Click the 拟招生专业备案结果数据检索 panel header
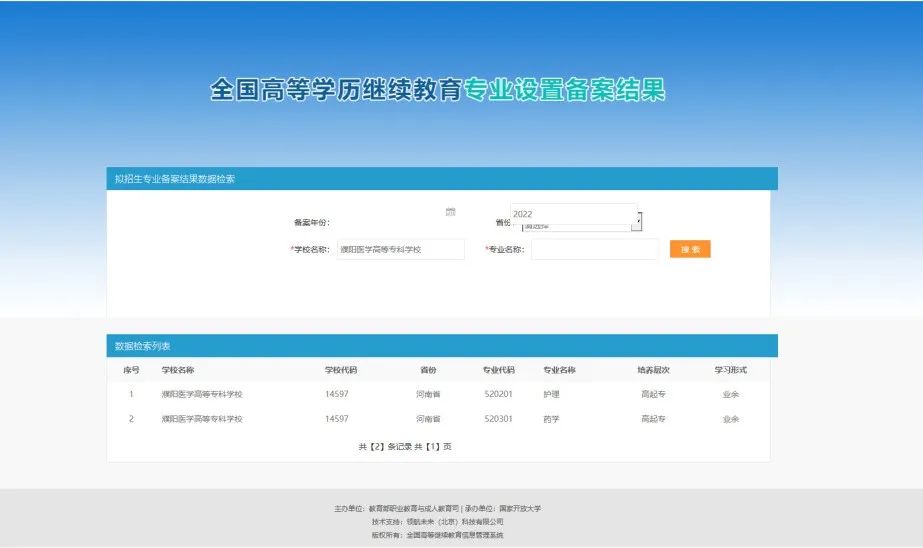The image size is (923, 548). click(442, 179)
